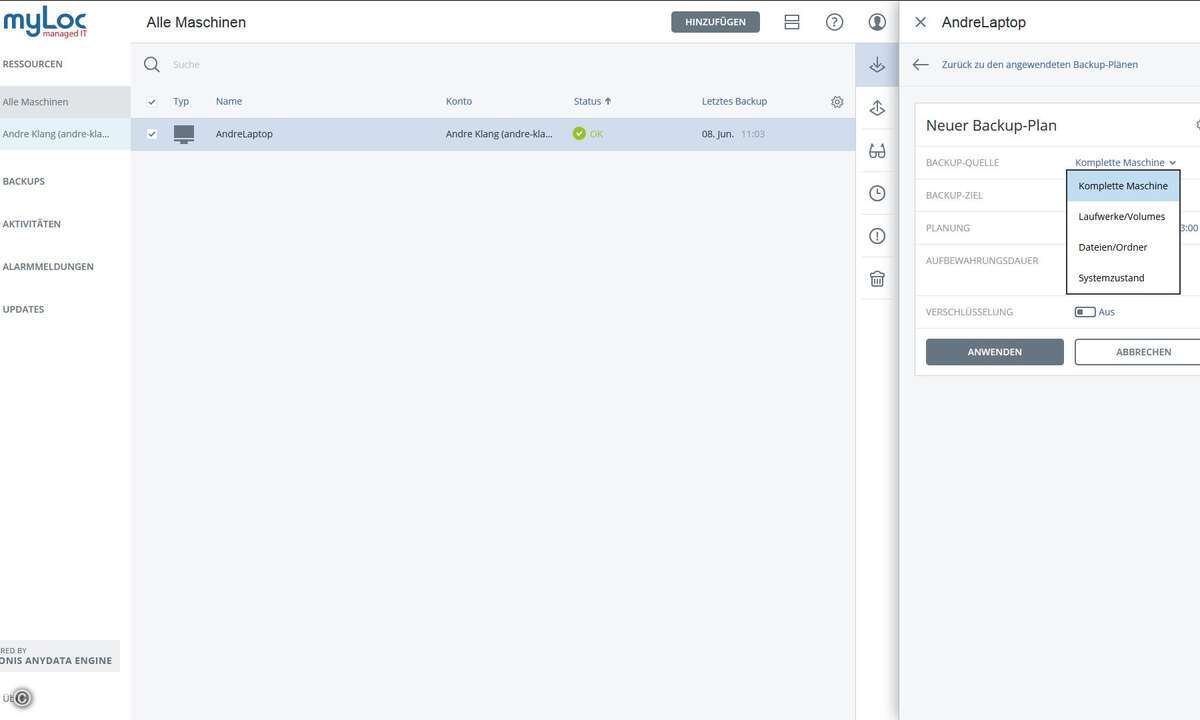Sort by the Status column
The image size is (1200, 720).
tap(592, 102)
